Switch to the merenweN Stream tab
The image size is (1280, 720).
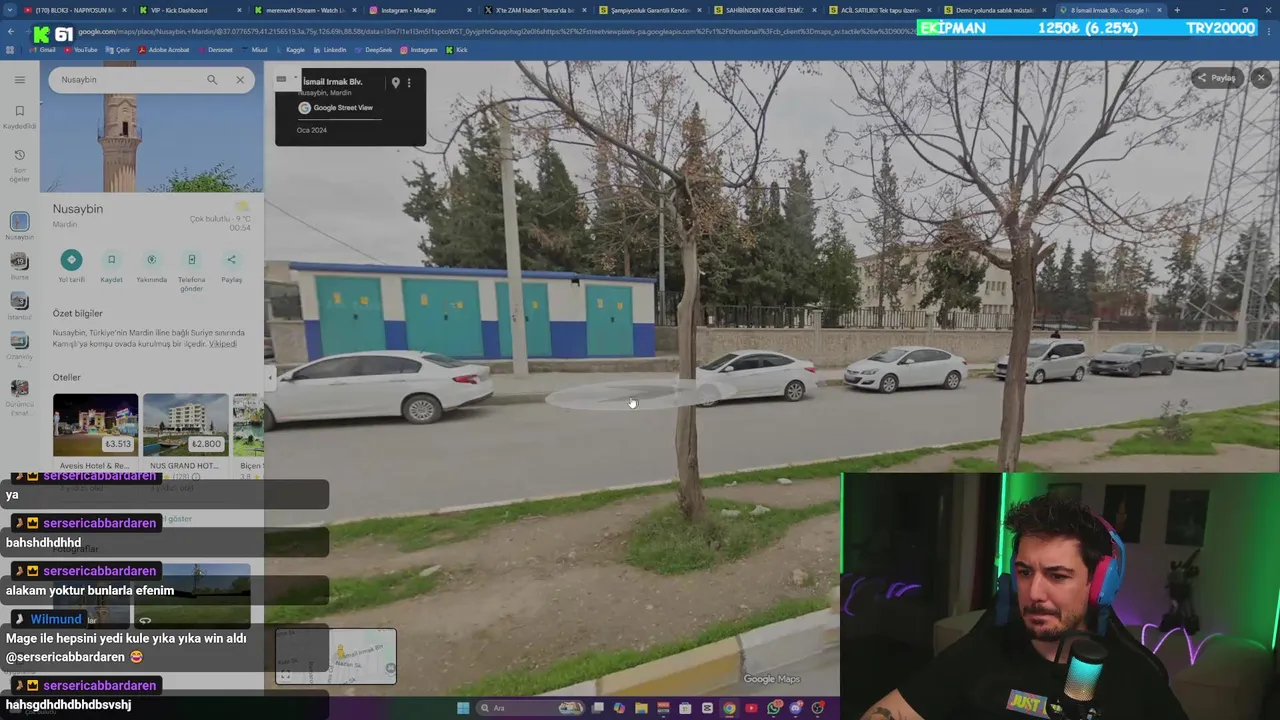pyautogui.click(x=305, y=10)
